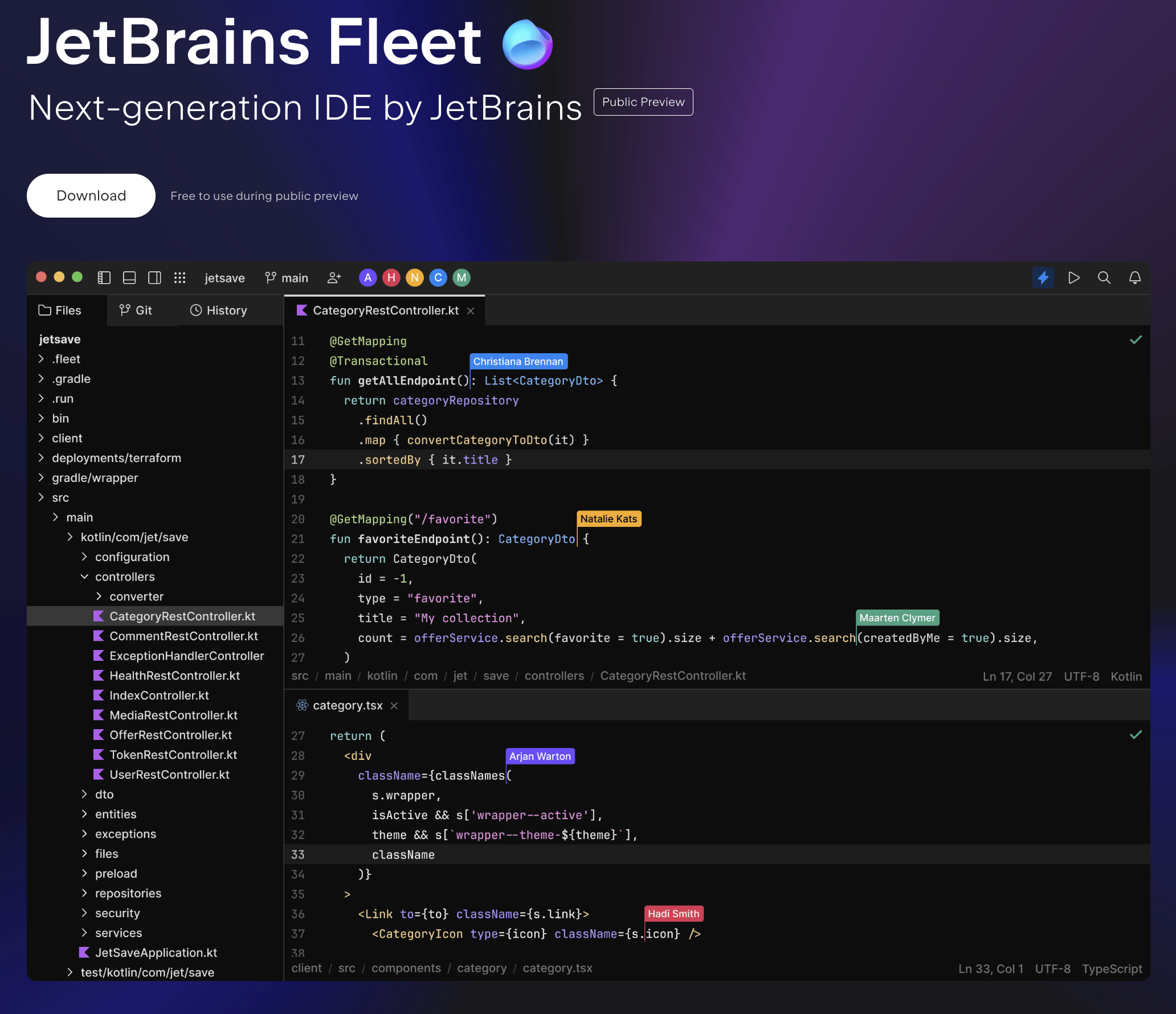
Task: Click the Natalie Kats cursor label
Action: coord(609,519)
